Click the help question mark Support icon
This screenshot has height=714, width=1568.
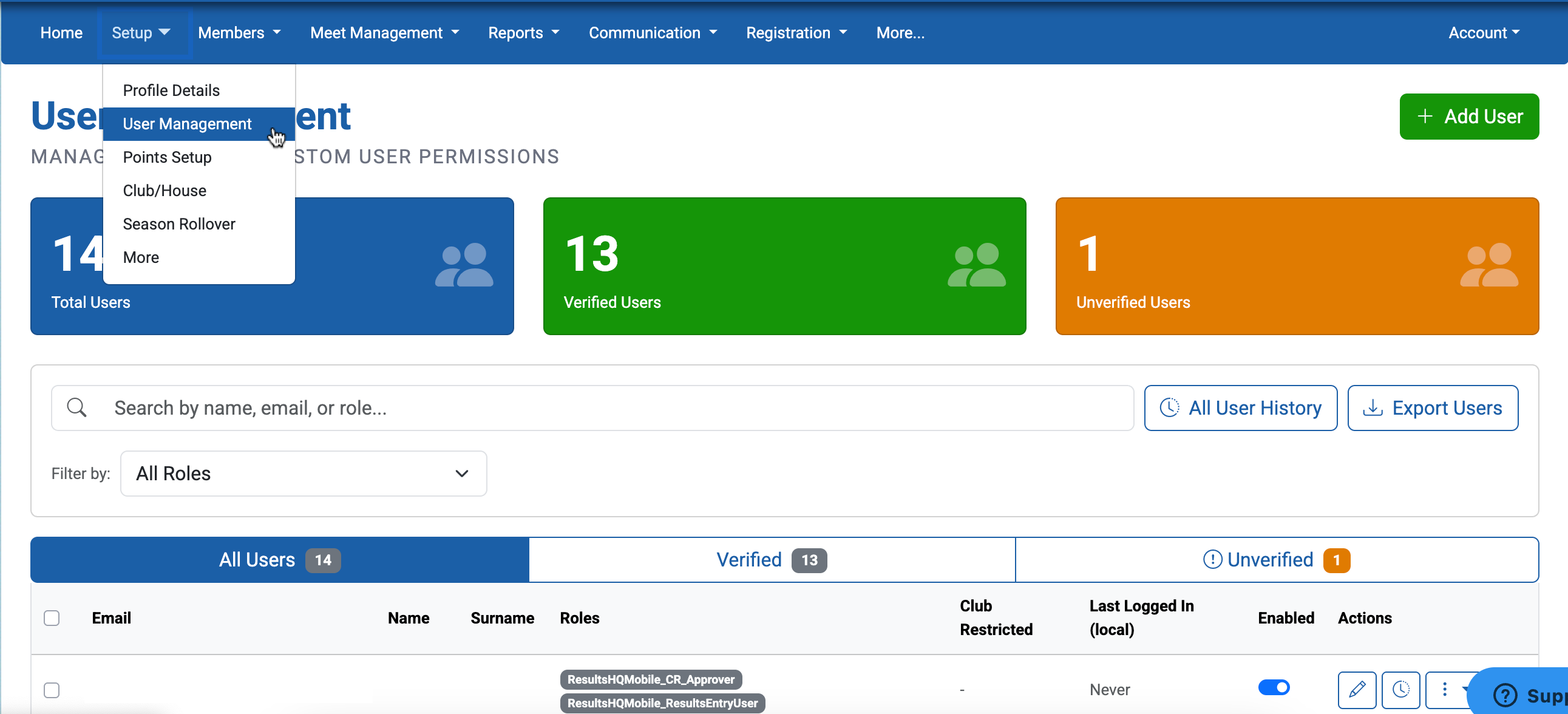[1505, 695]
